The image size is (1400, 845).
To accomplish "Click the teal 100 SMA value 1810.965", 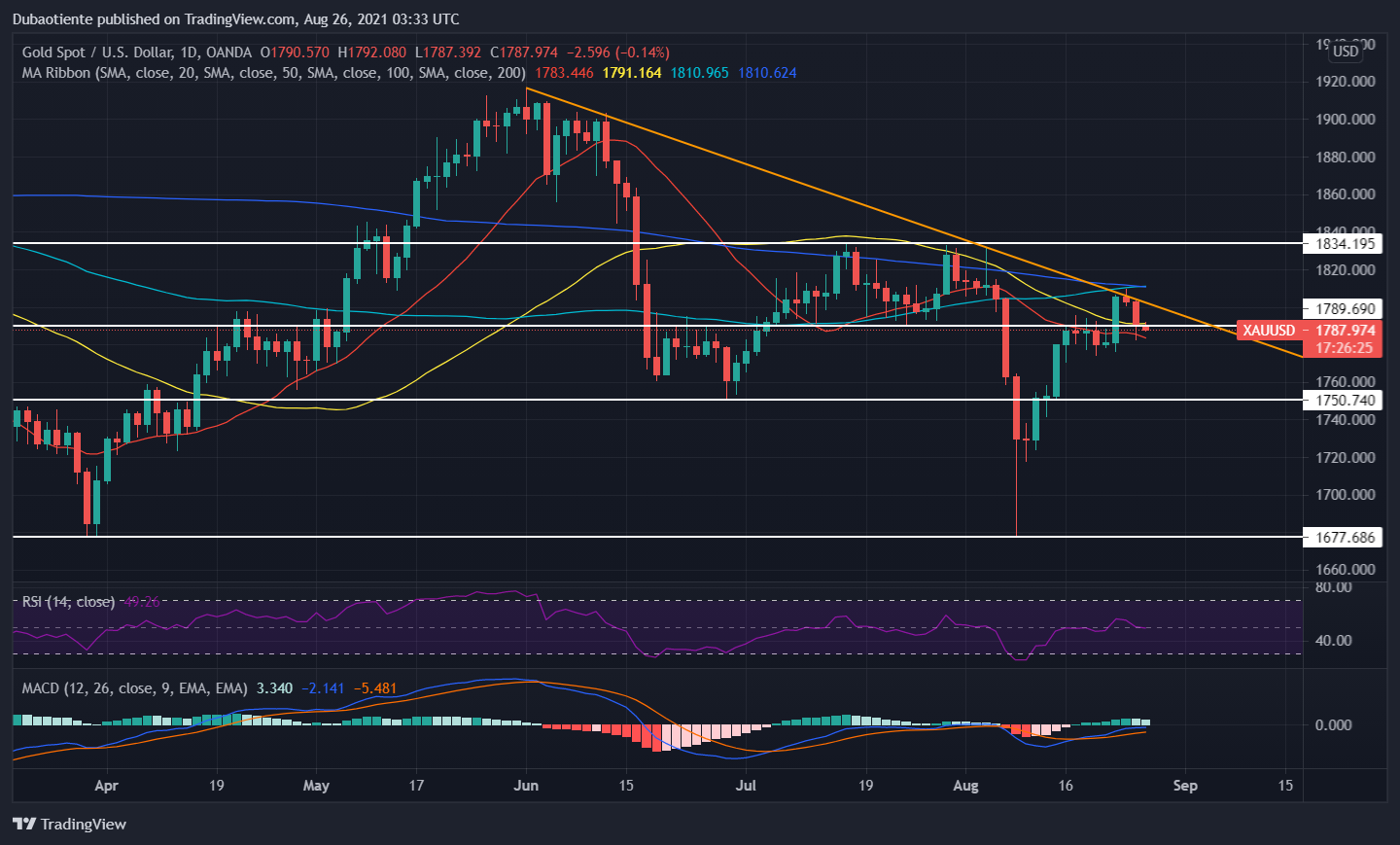I will pos(699,73).
